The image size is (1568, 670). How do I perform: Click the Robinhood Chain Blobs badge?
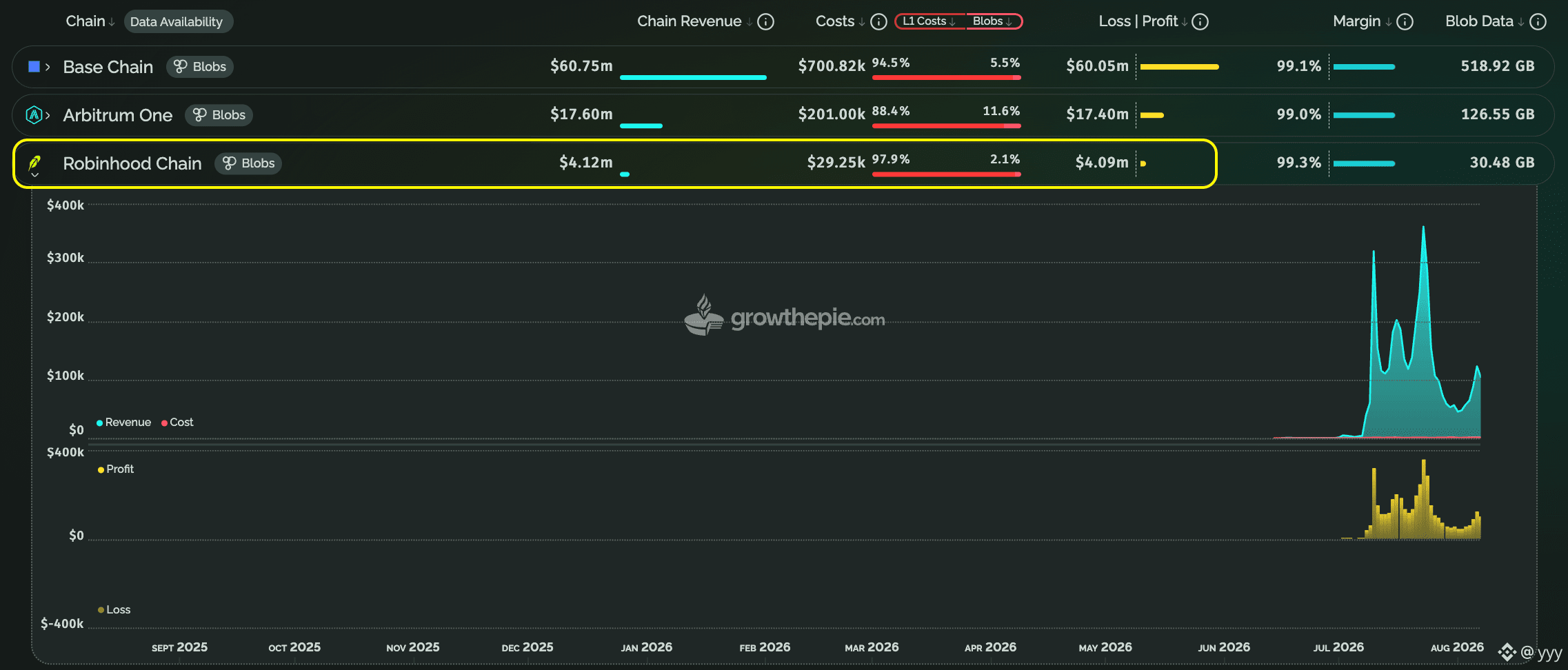click(x=248, y=163)
